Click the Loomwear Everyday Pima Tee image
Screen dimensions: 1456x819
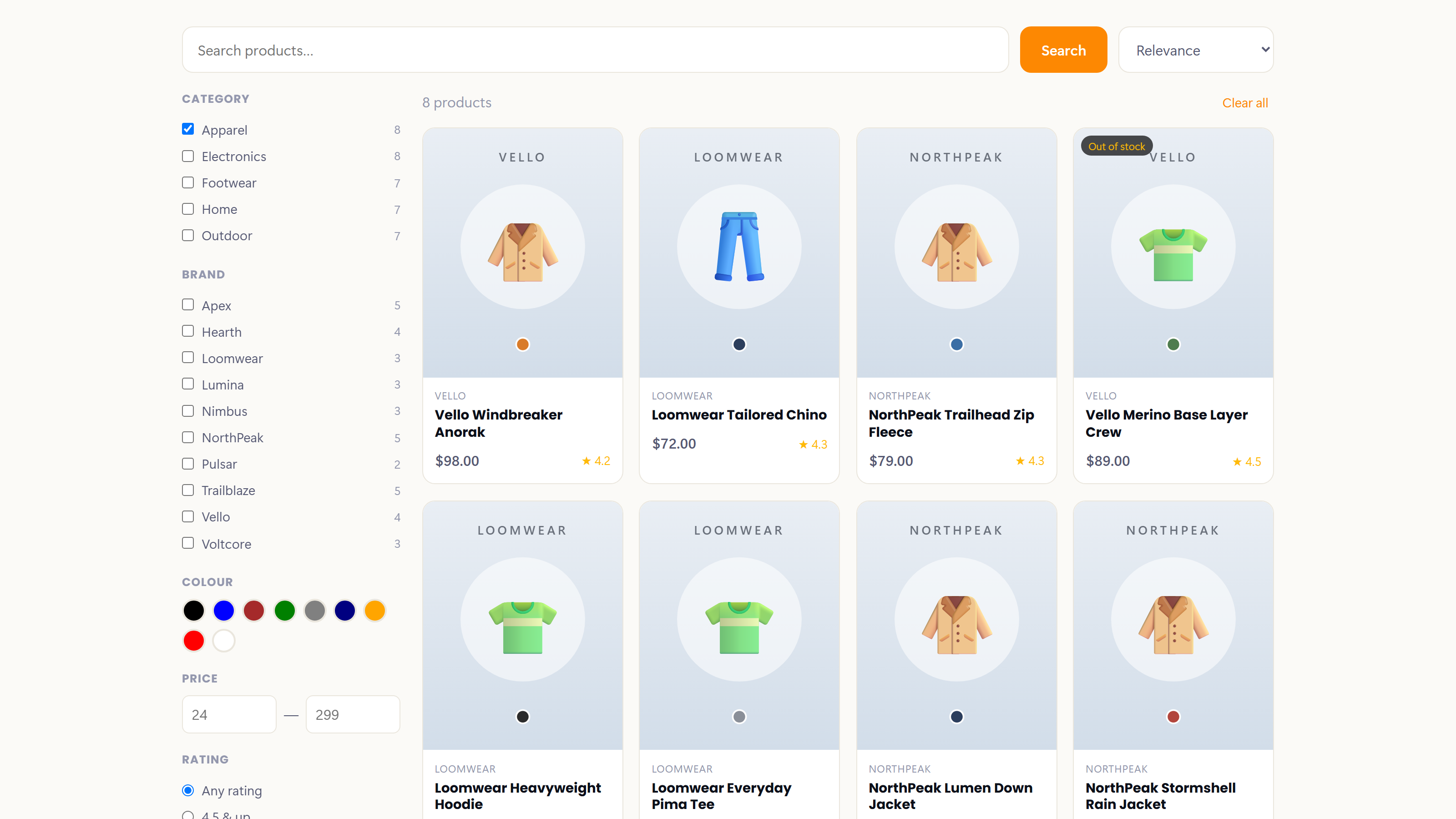point(739,627)
